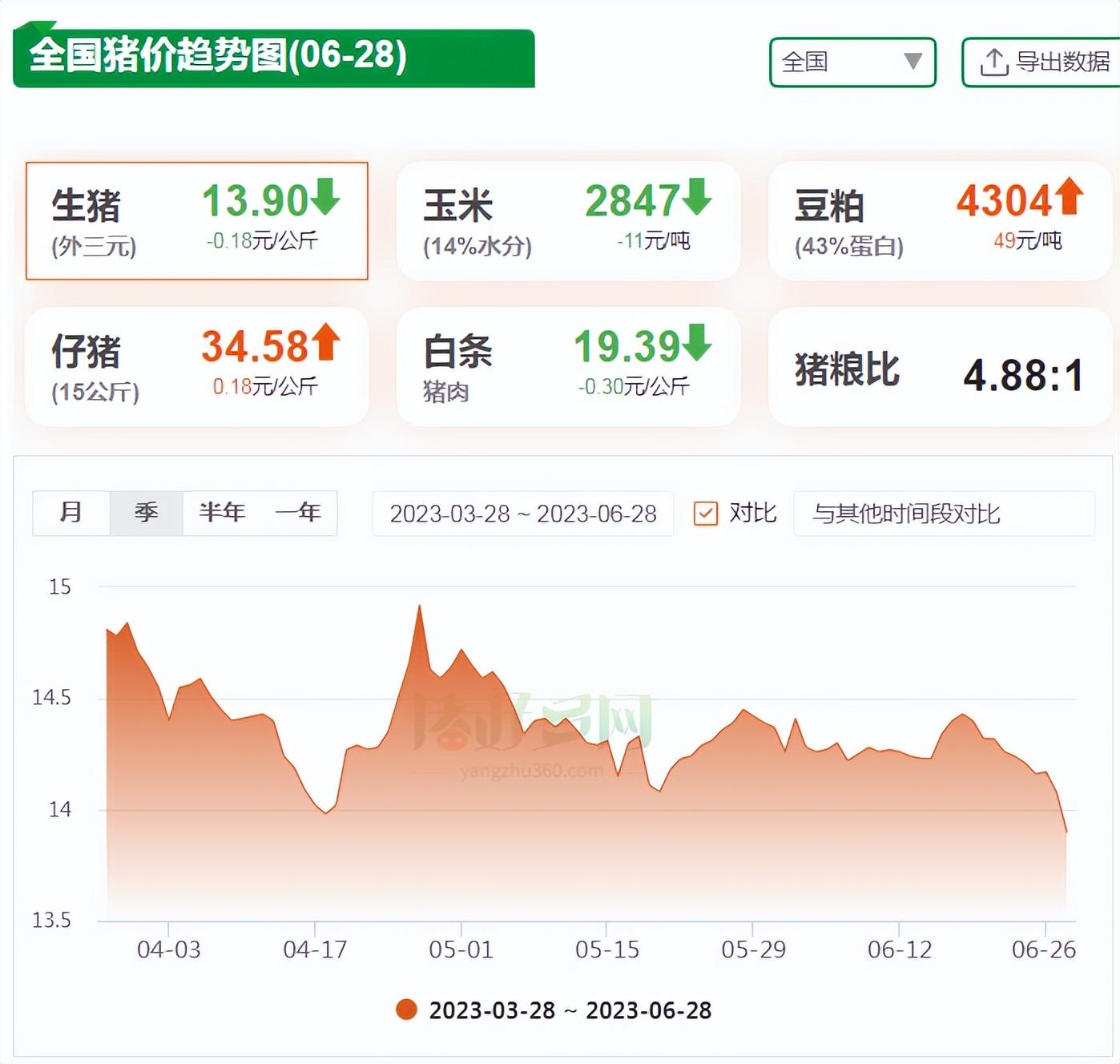Switch chart range to 一年 tab
Screen dimensions: 1120x1064
tap(298, 513)
